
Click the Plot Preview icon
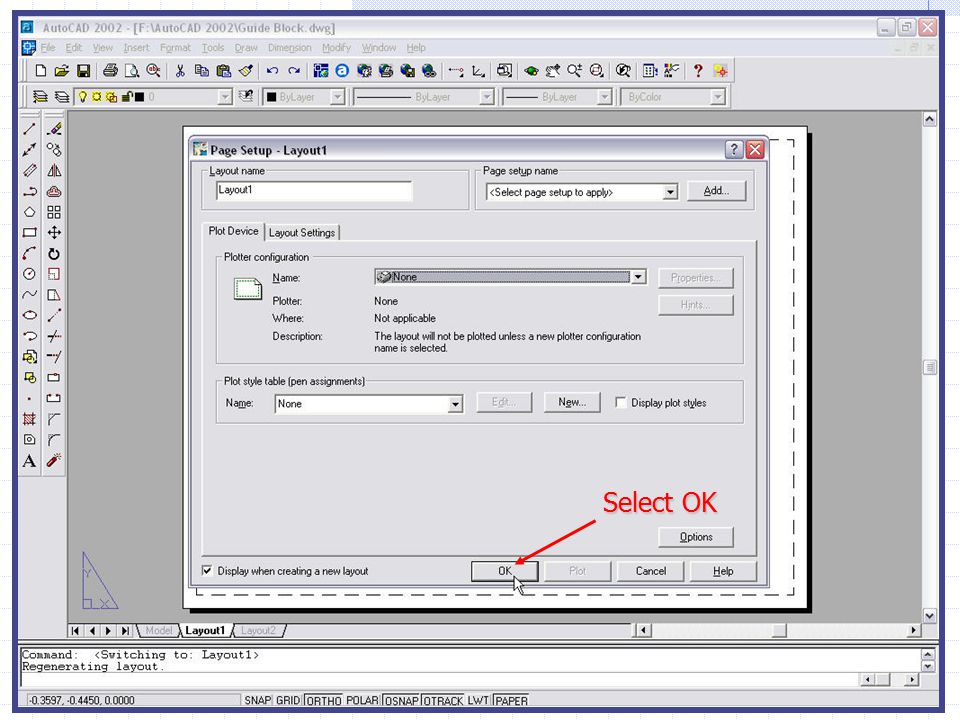[132, 71]
